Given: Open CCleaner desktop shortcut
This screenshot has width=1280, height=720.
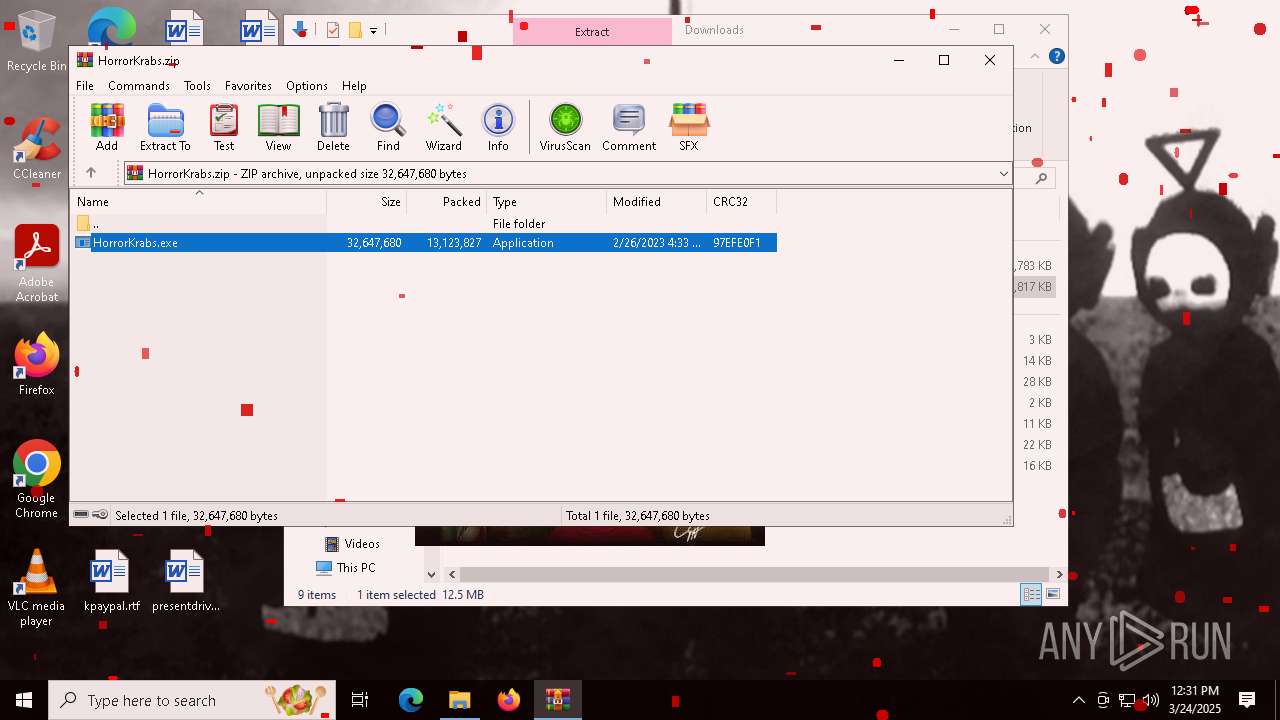Looking at the screenshot, I should tap(37, 150).
